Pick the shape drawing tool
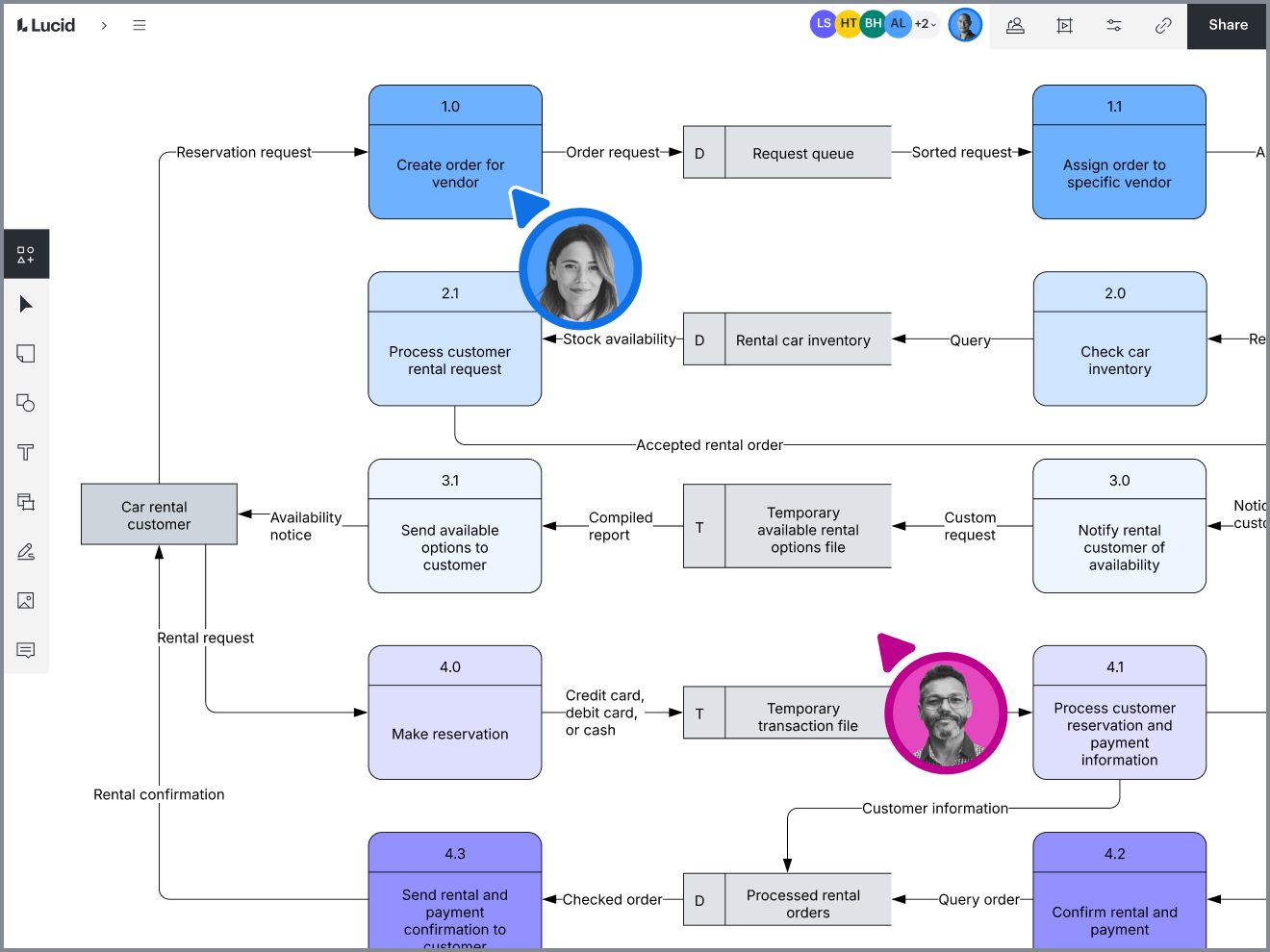Screen dimensions: 1270x952 (x=26, y=403)
